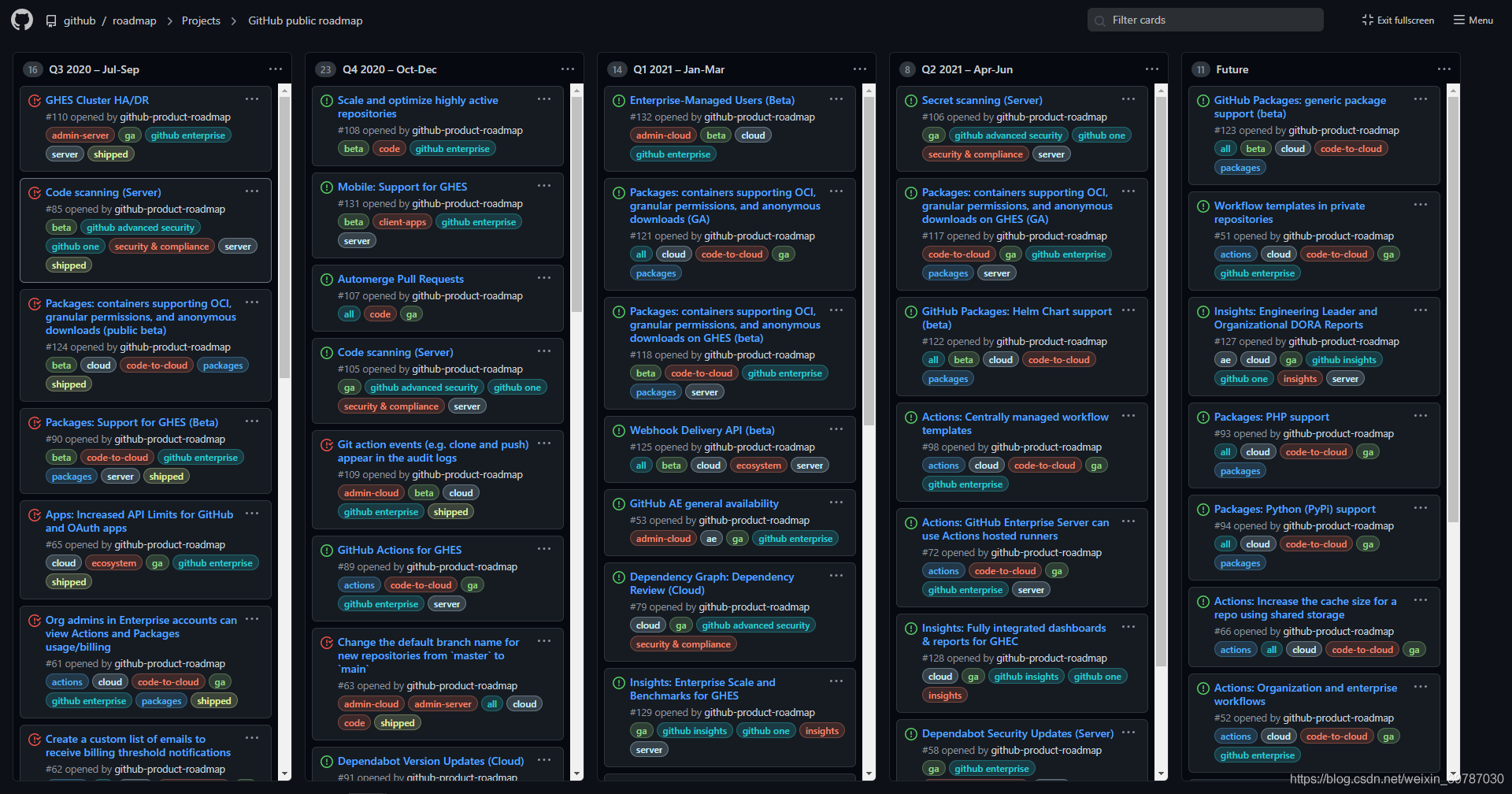Click the open-issue icon on Actions: Centrally managed workflow templates
This screenshot has width=1512, height=794.
pyautogui.click(x=911, y=417)
